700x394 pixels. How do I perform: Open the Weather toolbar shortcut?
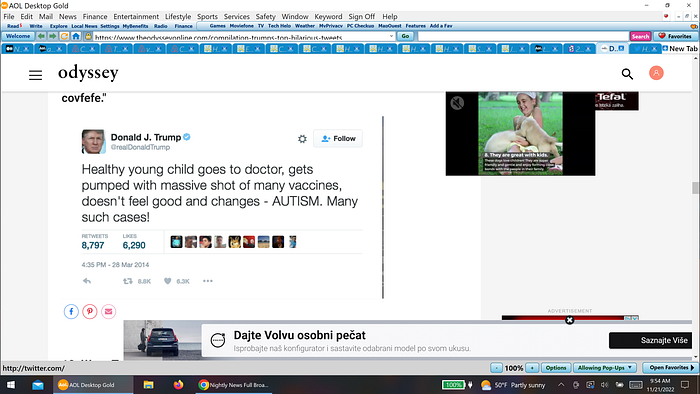click(304, 26)
